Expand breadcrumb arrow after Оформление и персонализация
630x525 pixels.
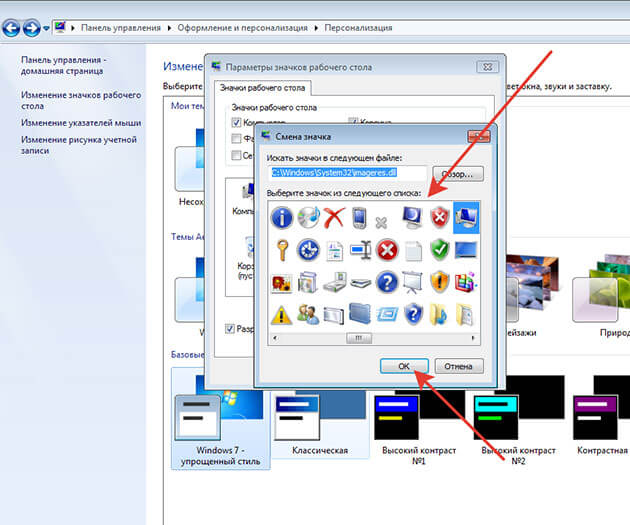316,28
